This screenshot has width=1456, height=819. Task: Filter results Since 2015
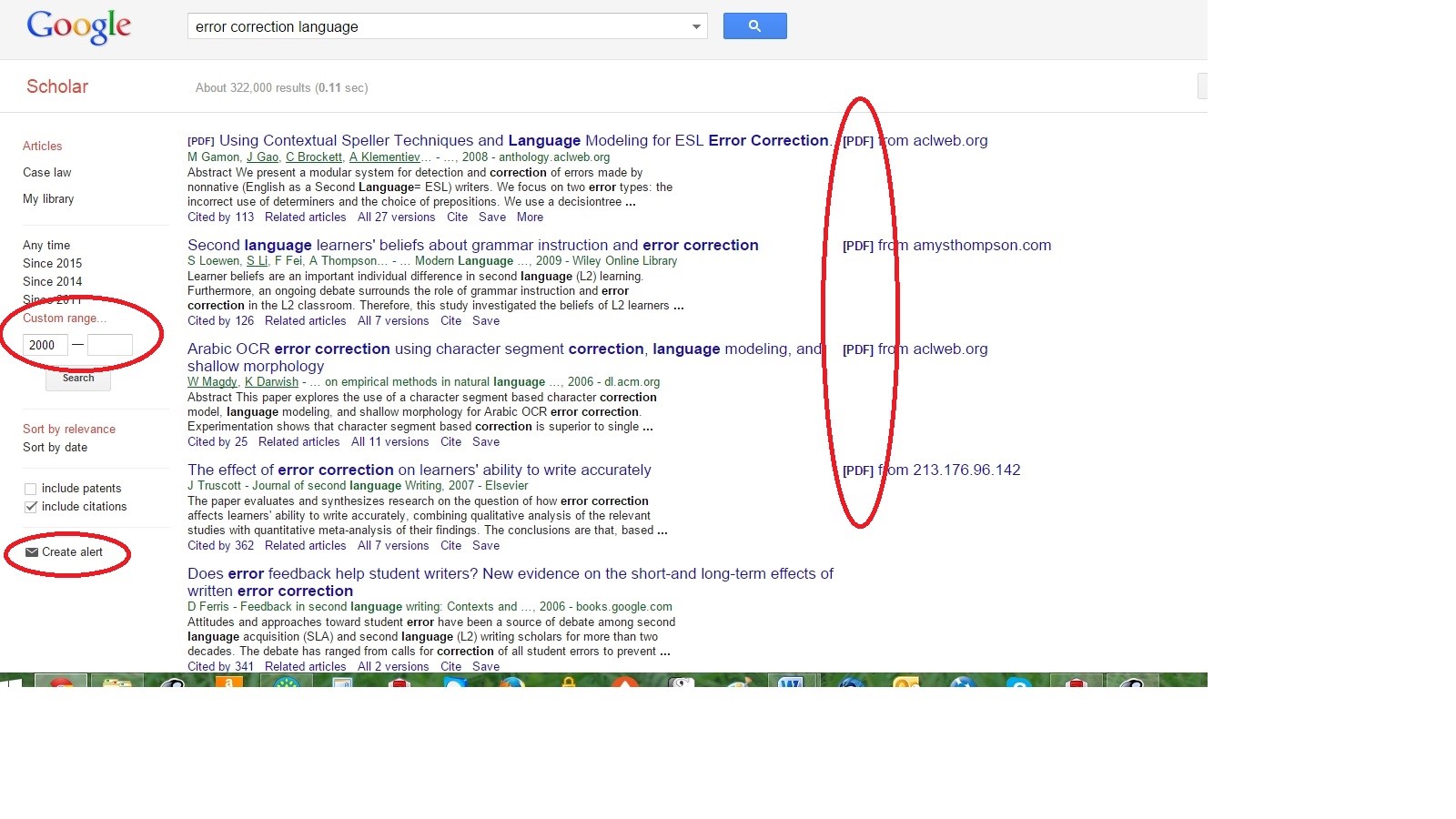click(x=53, y=263)
